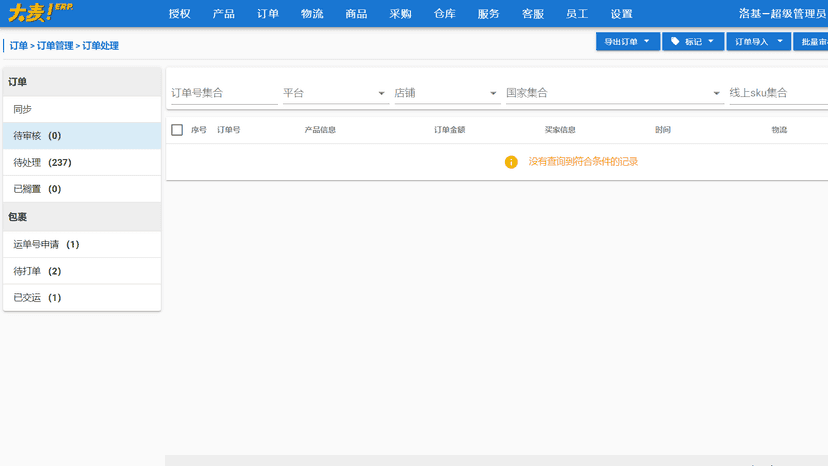
Task: Click the 订单号集合 input field
Action: coord(224,93)
